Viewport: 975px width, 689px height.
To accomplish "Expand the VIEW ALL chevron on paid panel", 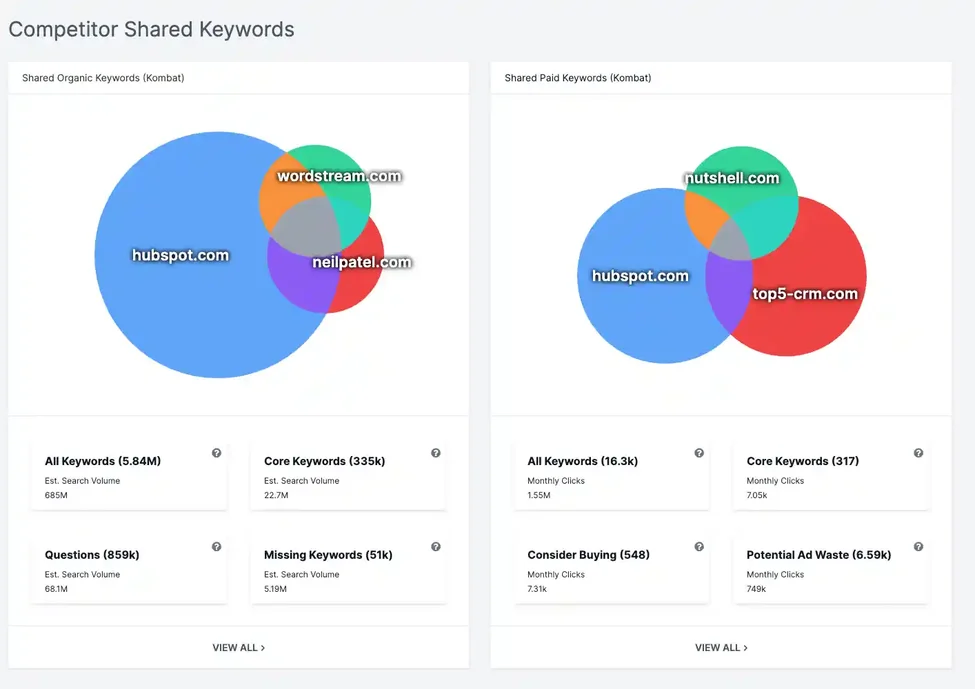I will (744, 647).
